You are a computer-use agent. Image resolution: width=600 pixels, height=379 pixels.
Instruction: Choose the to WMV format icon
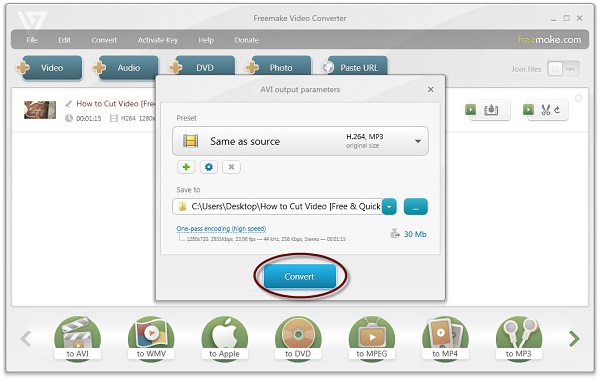151,338
